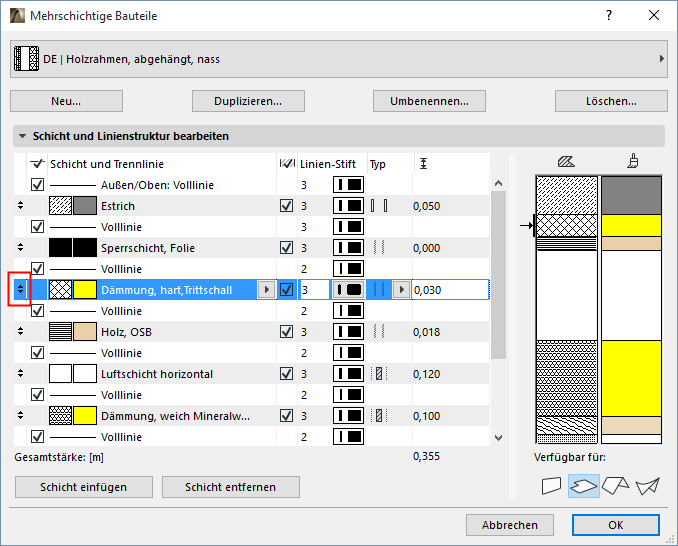Image resolution: width=678 pixels, height=546 pixels.
Task: Click the Linien-Stift column header
Action: (x=328, y=164)
